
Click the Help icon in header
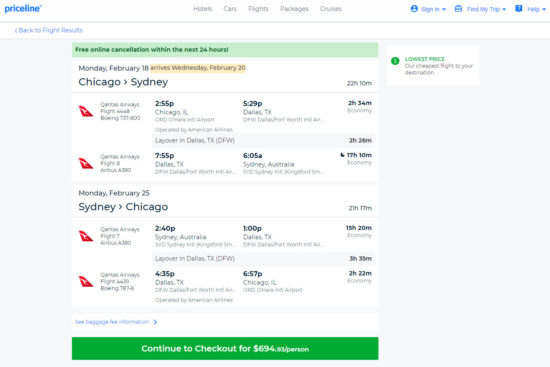click(x=518, y=9)
